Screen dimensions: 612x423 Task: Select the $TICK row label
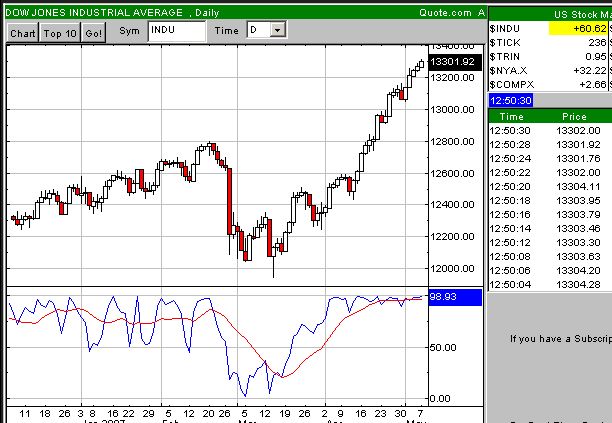(x=505, y=43)
